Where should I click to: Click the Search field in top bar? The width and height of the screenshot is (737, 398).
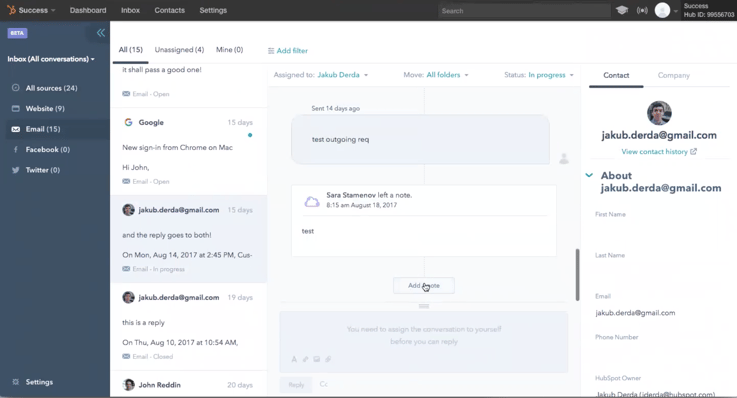tap(524, 10)
